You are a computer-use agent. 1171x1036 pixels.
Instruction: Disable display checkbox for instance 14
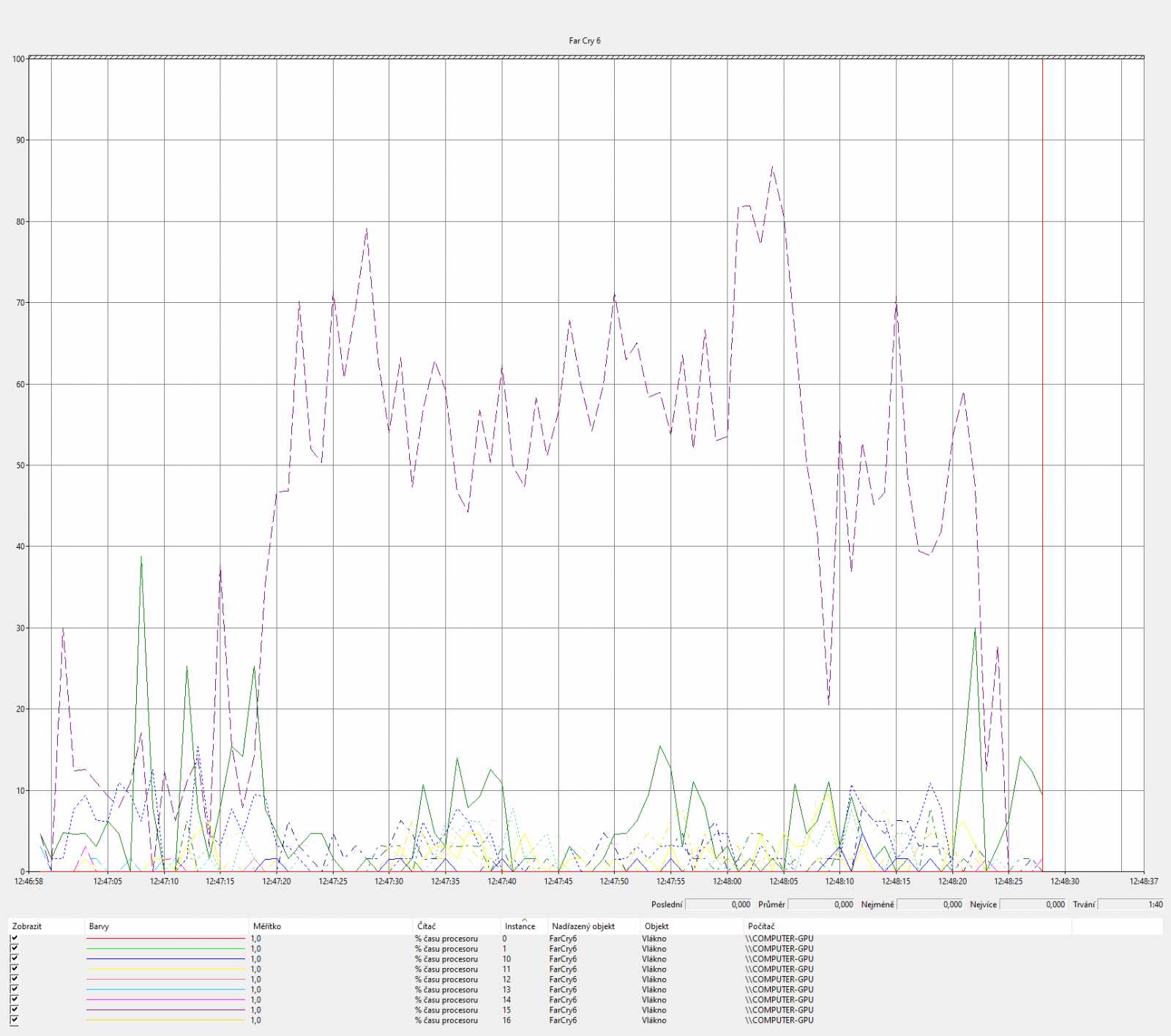15,999
